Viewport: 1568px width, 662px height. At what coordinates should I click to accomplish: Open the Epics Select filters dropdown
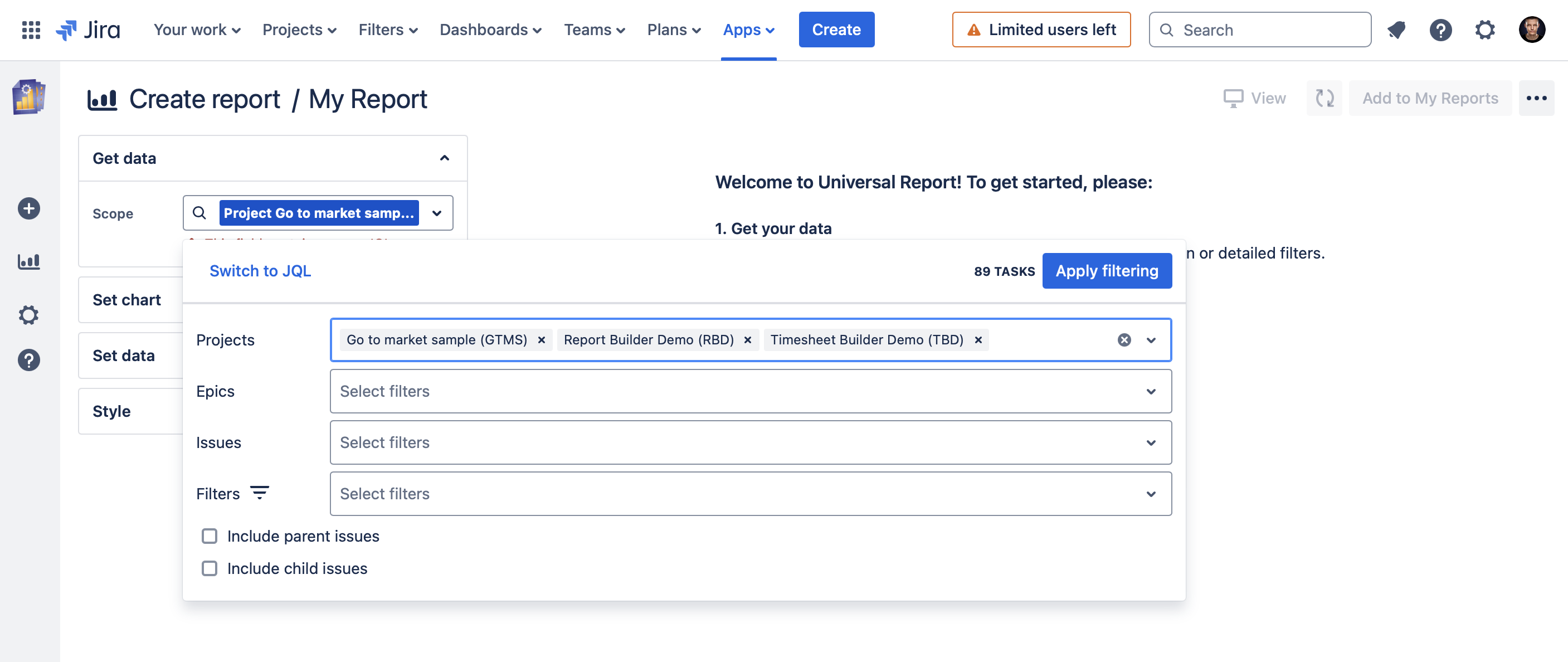[x=751, y=391]
